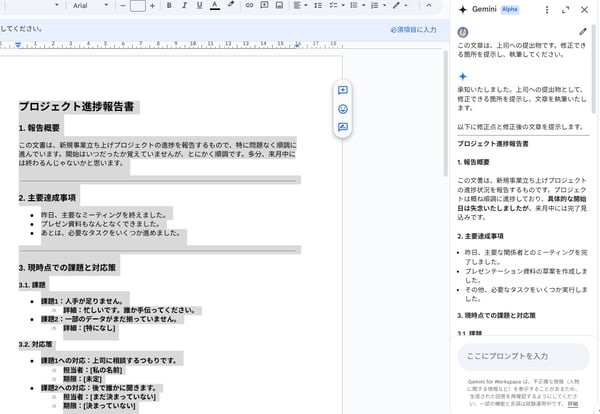Open the text alignment dropdown
600x414 pixels.
(300, 5)
